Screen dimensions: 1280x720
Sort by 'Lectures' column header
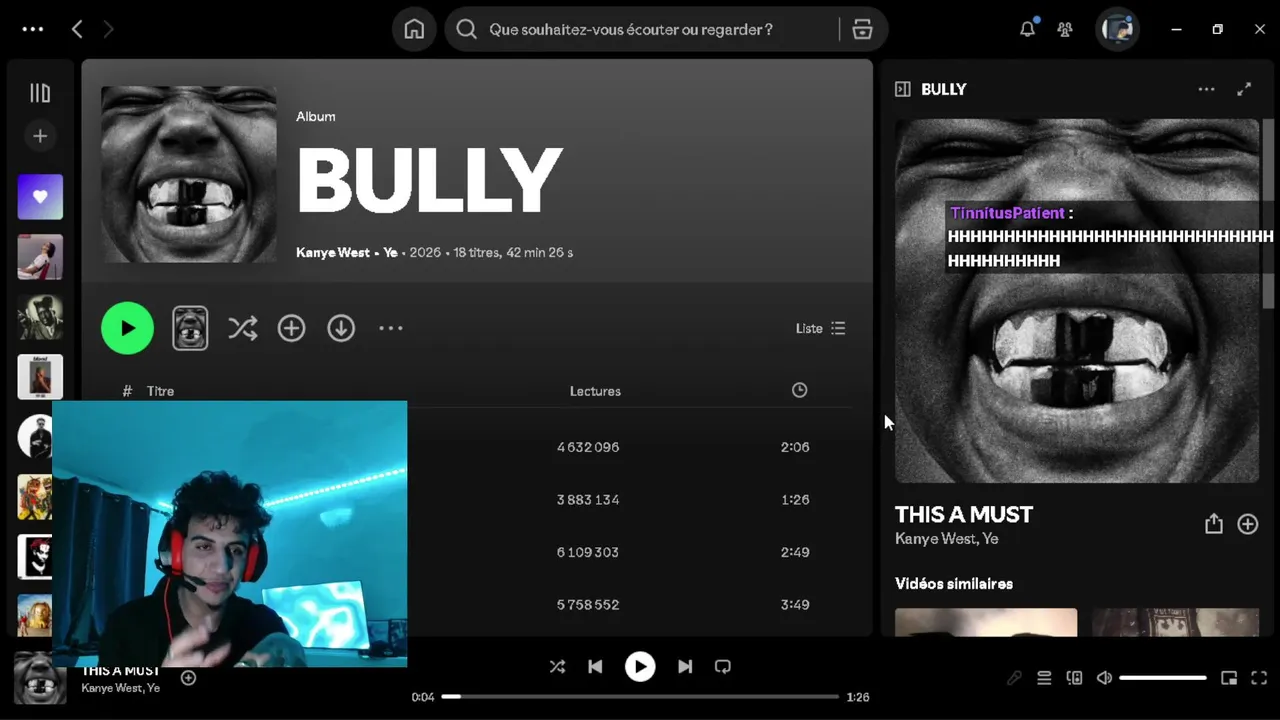(x=595, y=391)
